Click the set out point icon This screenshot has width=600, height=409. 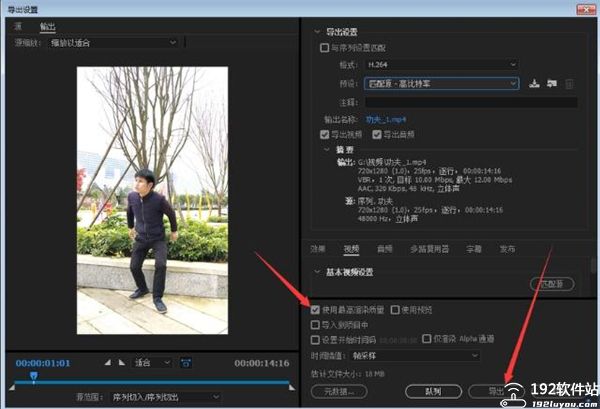click(x=122, y=362)
